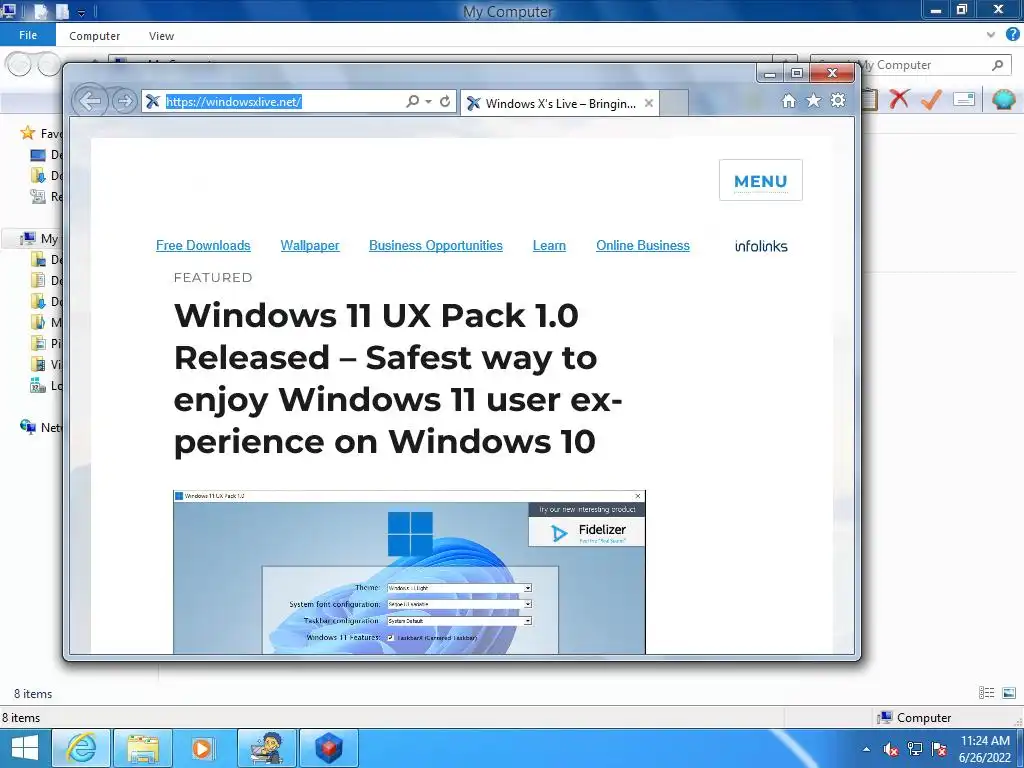Screen dimensions: 1024x768
Task: Click the blue Help question mark icon
Action: point(1013,35)
